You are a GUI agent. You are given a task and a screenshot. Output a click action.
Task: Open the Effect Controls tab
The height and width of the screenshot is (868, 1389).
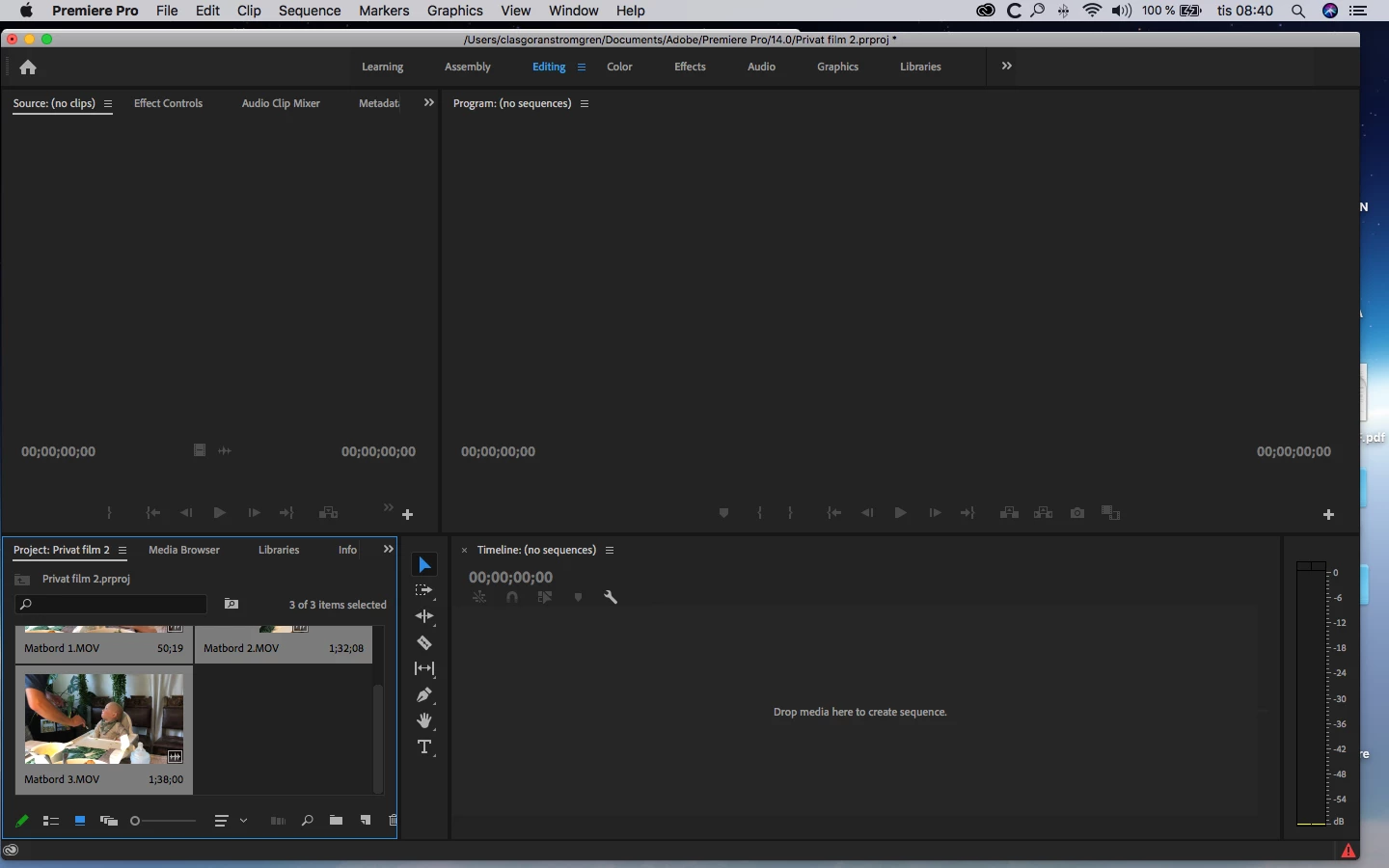[x=168, y=103]
